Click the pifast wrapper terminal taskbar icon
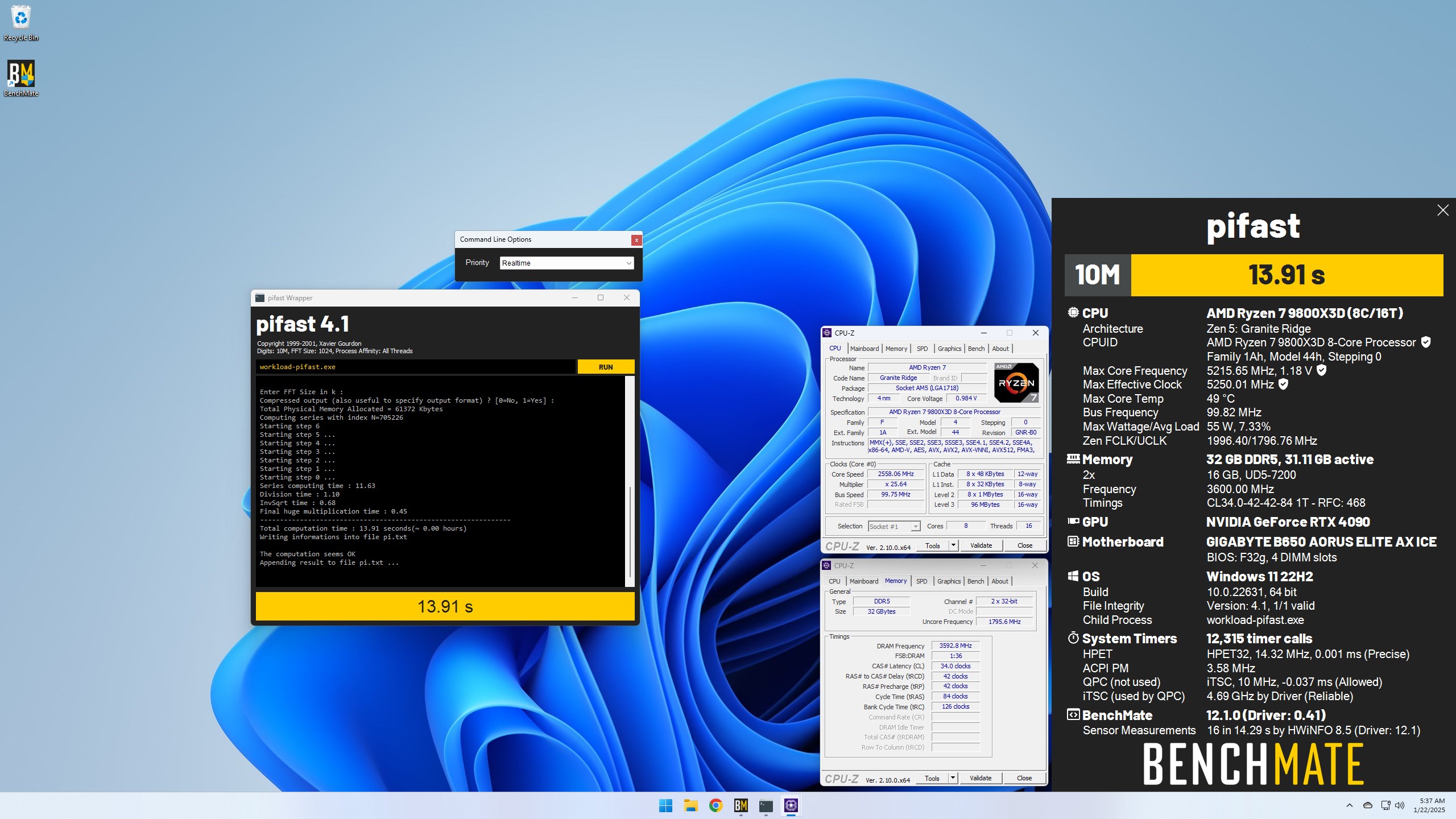1456x819 pixels. tap(766, 805)
